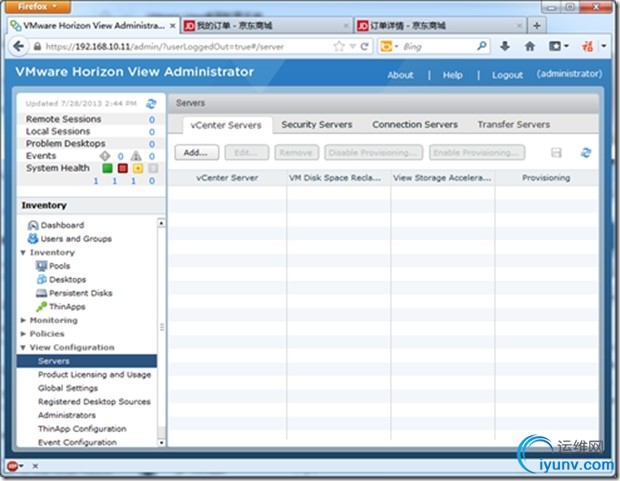Open the Help link
The height and width of the screenshot is (481, 620).
click(452, 75)
